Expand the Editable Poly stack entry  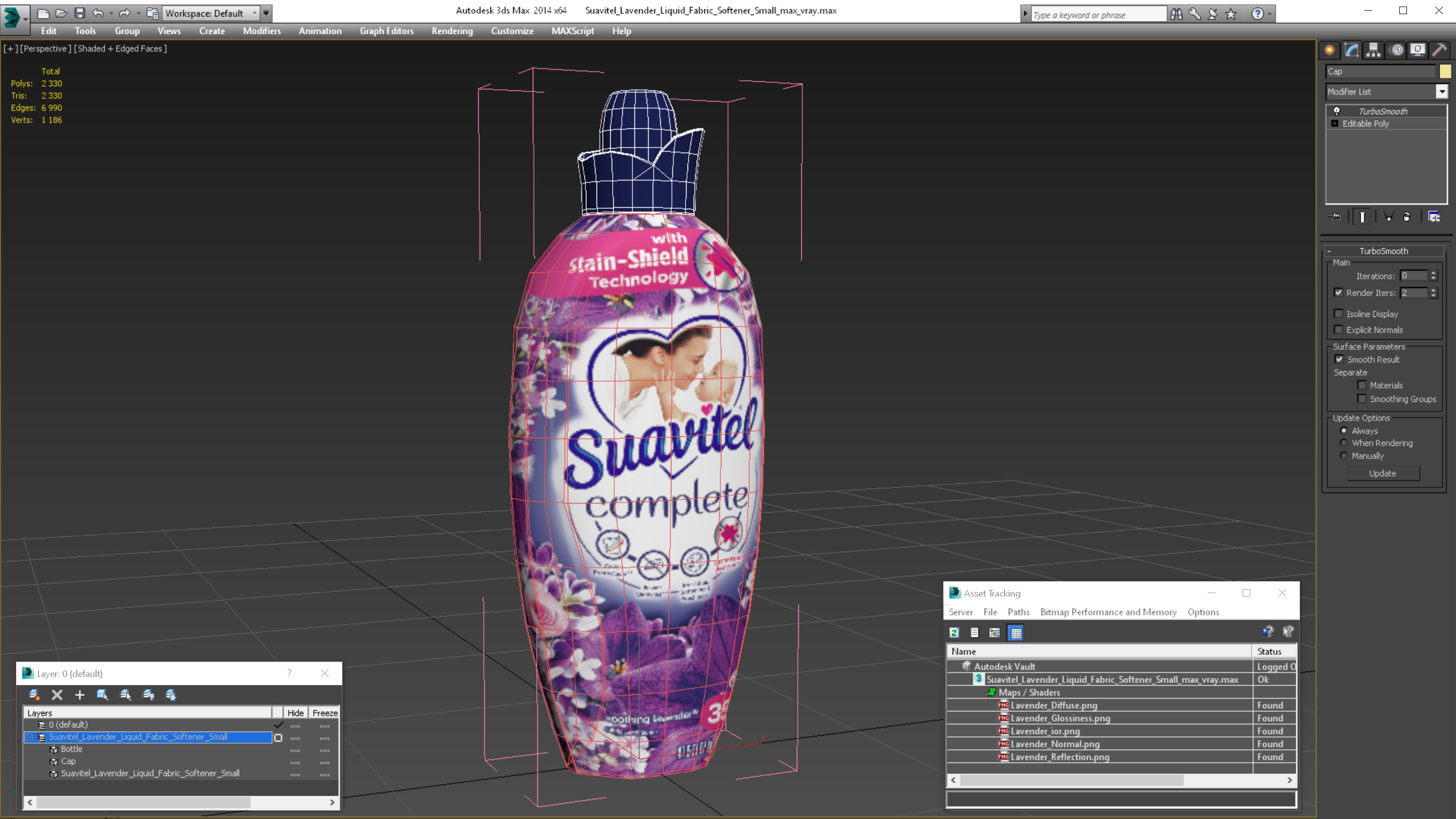(x=1335, y=124)
